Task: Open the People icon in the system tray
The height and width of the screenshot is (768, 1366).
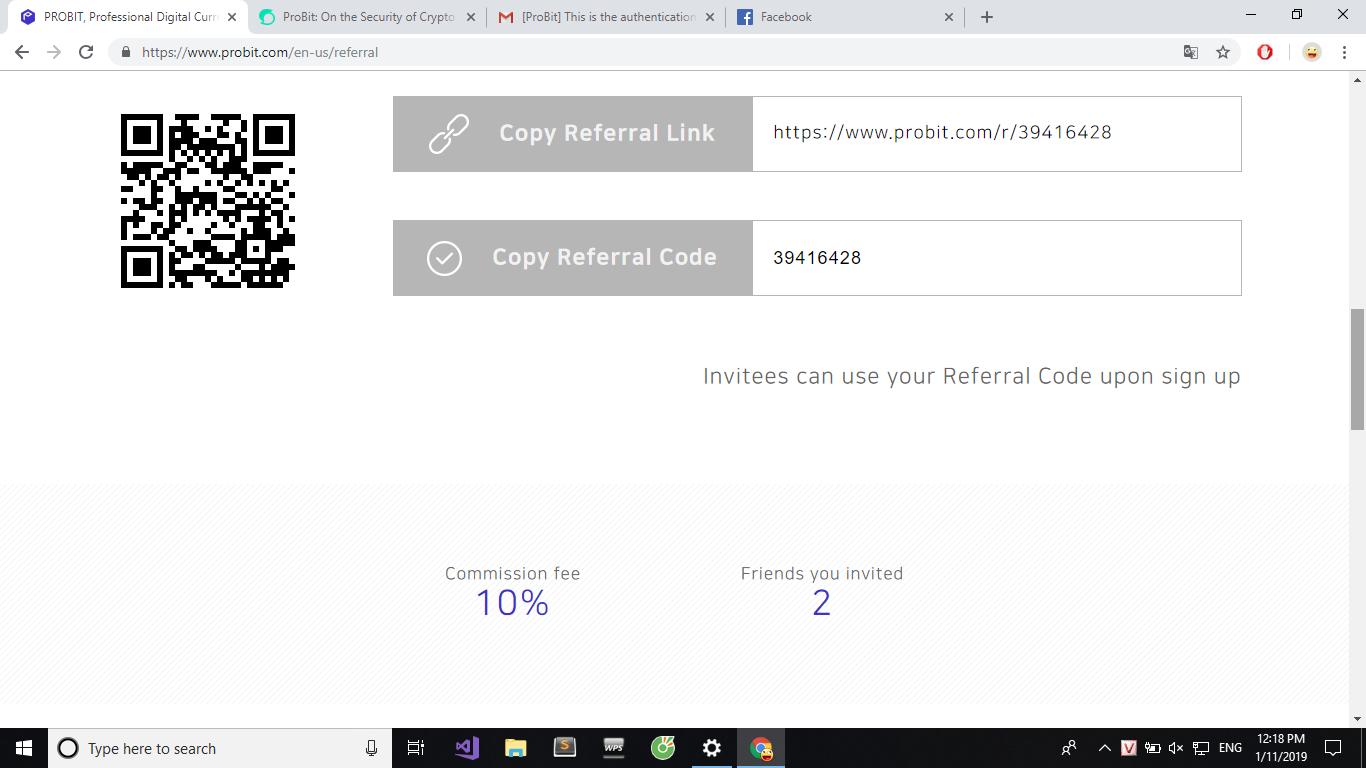Action: [1069, 748]
